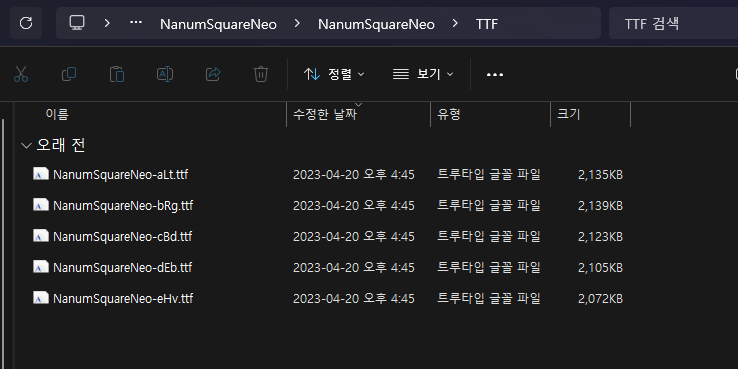This screenshot has width=738, height=369.
Task: Click the Share icon in toolbar
Action: point(213,74)
